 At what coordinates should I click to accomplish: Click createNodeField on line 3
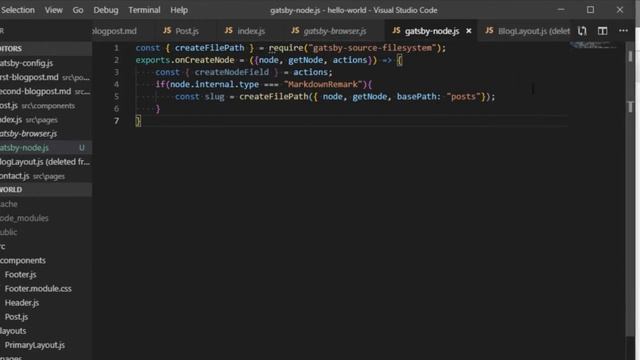231,72
